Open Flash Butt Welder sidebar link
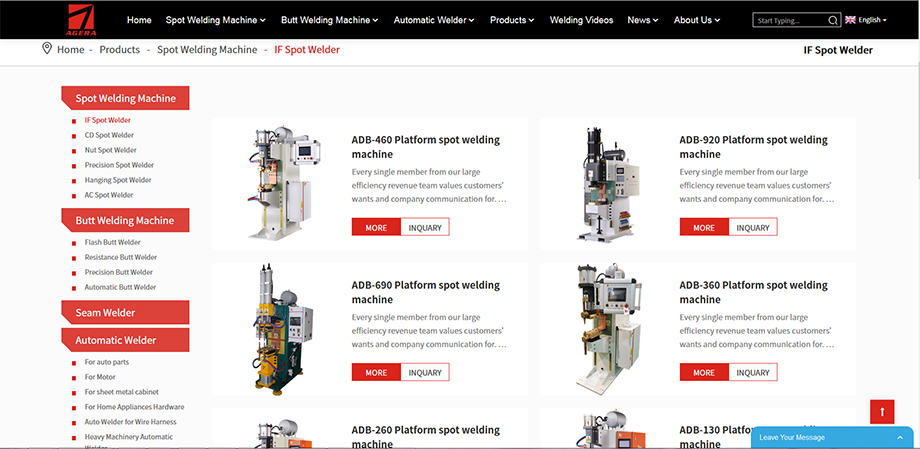Viewport: 920px width, 449px height. [x=112, y=242]
